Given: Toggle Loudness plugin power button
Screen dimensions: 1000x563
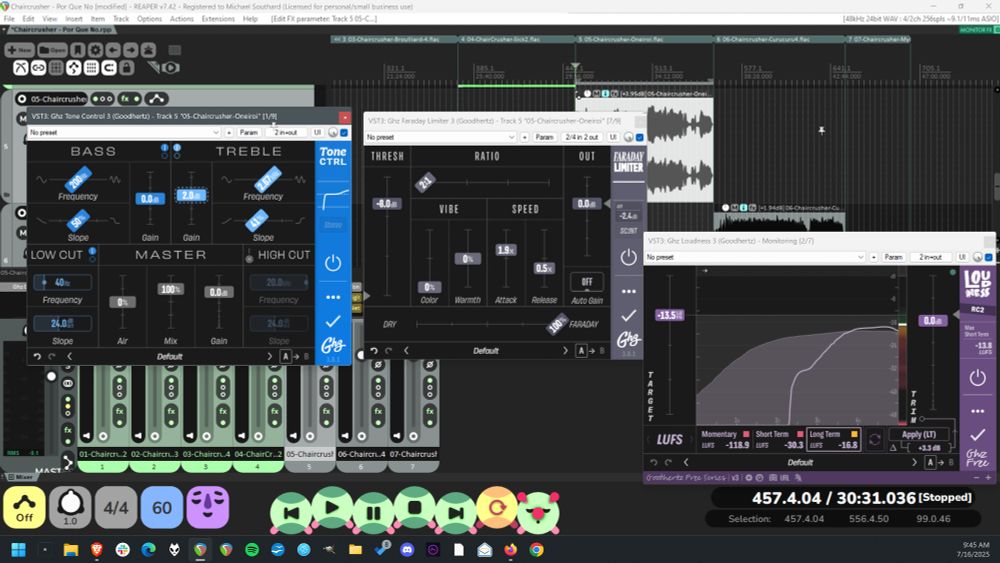Looking at the screenshot, I should coord(977,377).
